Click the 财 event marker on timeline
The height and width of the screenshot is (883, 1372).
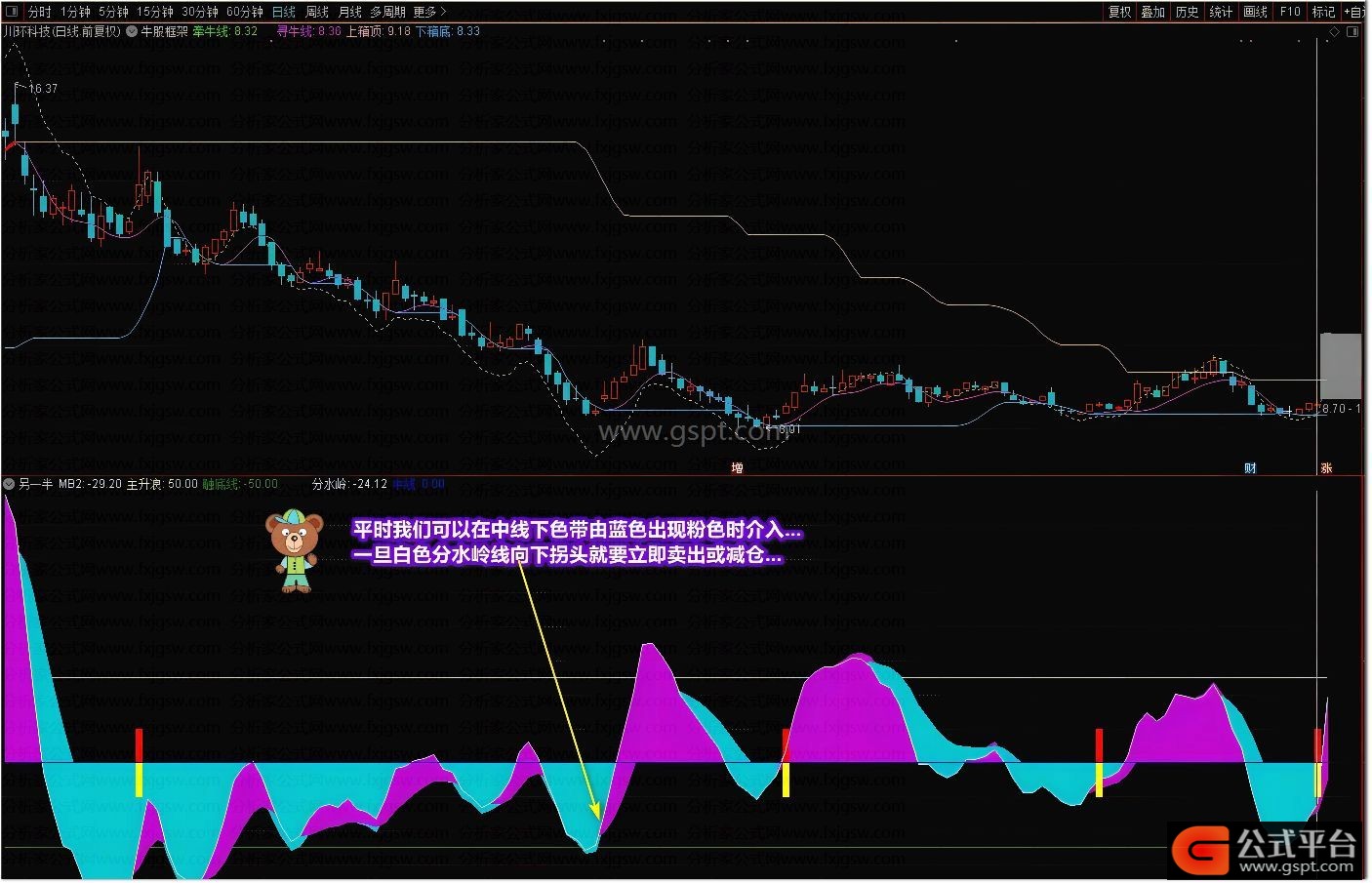tap(1250, 468)
